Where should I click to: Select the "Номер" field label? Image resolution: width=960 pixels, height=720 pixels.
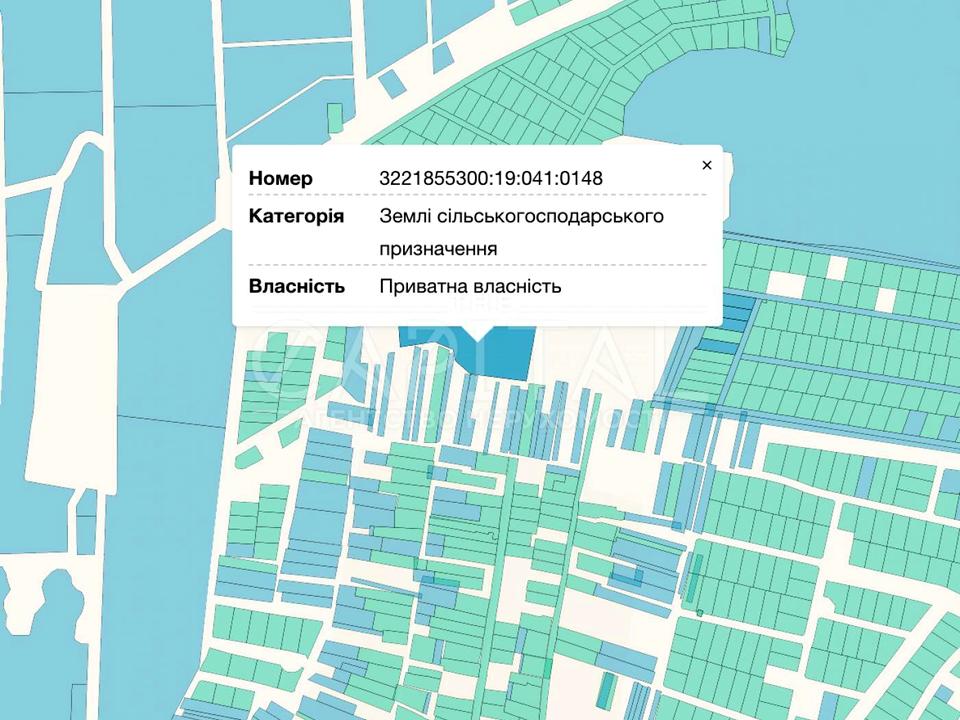pos(281,178)
